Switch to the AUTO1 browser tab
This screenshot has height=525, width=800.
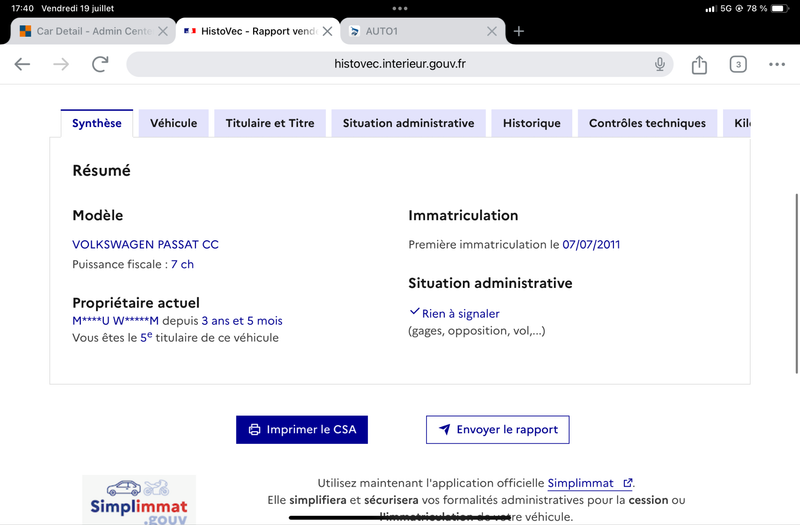[x=422, y=31]
